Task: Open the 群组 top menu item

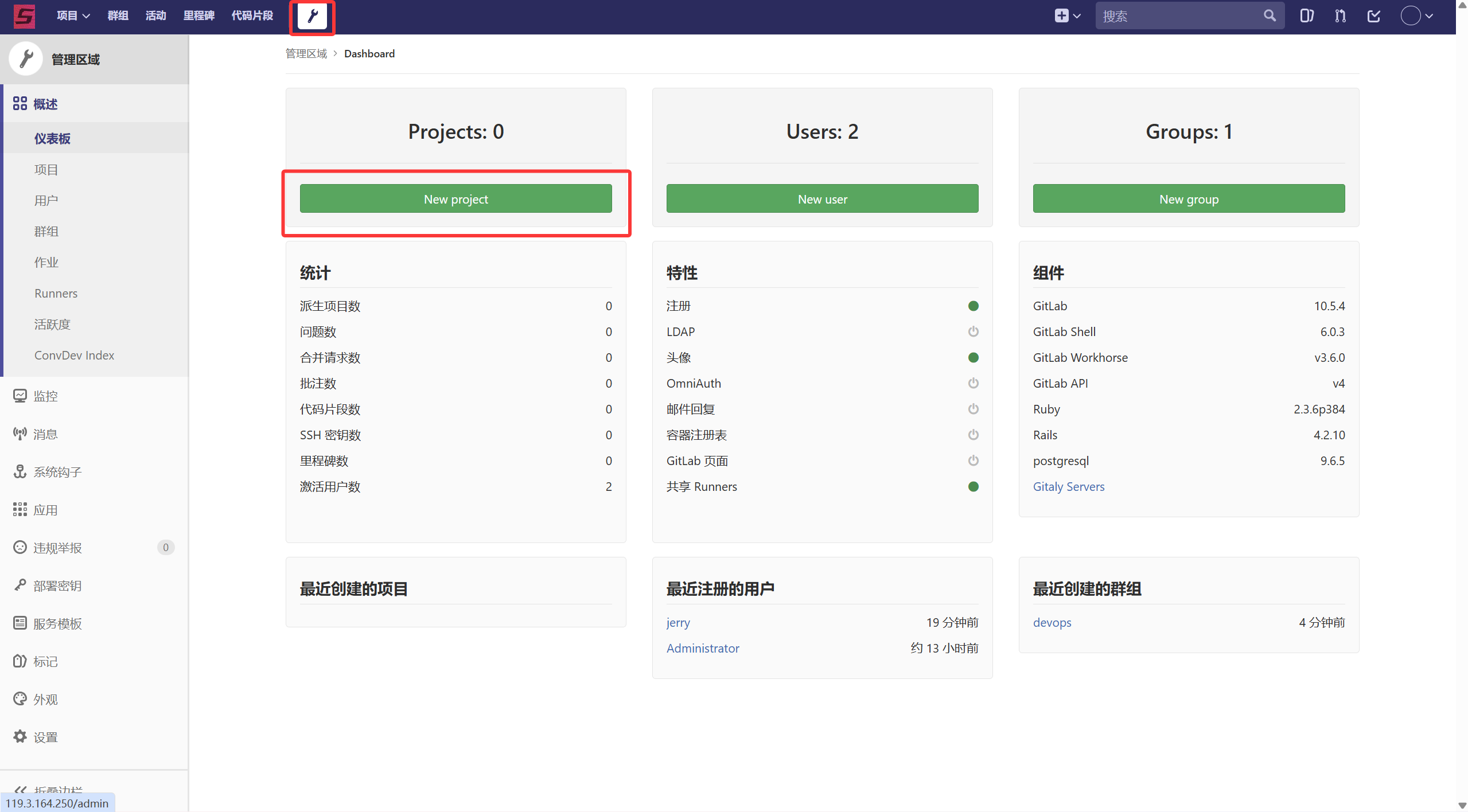Action: (118, 16)
